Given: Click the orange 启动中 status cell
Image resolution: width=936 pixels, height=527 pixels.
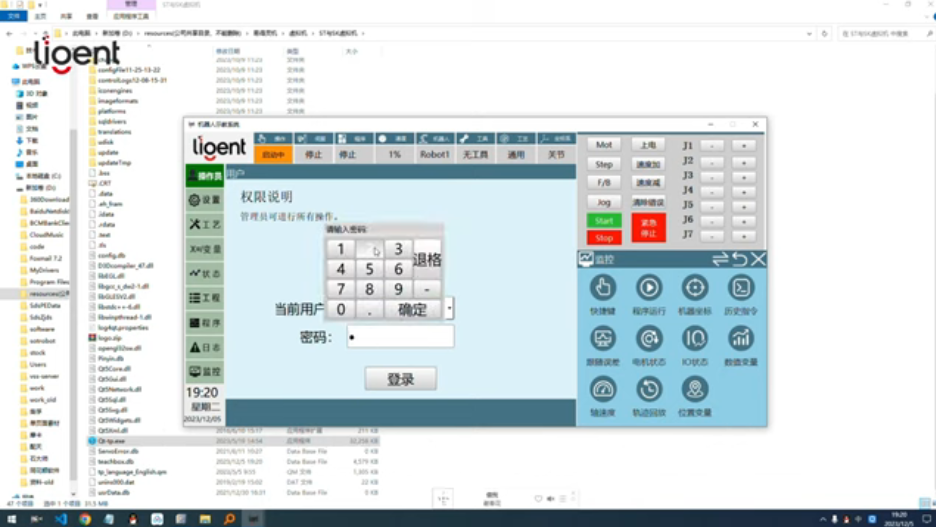Looking at the screenshot, I should click(x=273, y=155).
